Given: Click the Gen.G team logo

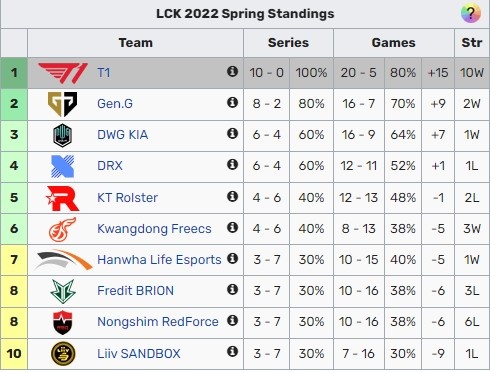Looking at the screenshot, I should click(x=62, y=104).
